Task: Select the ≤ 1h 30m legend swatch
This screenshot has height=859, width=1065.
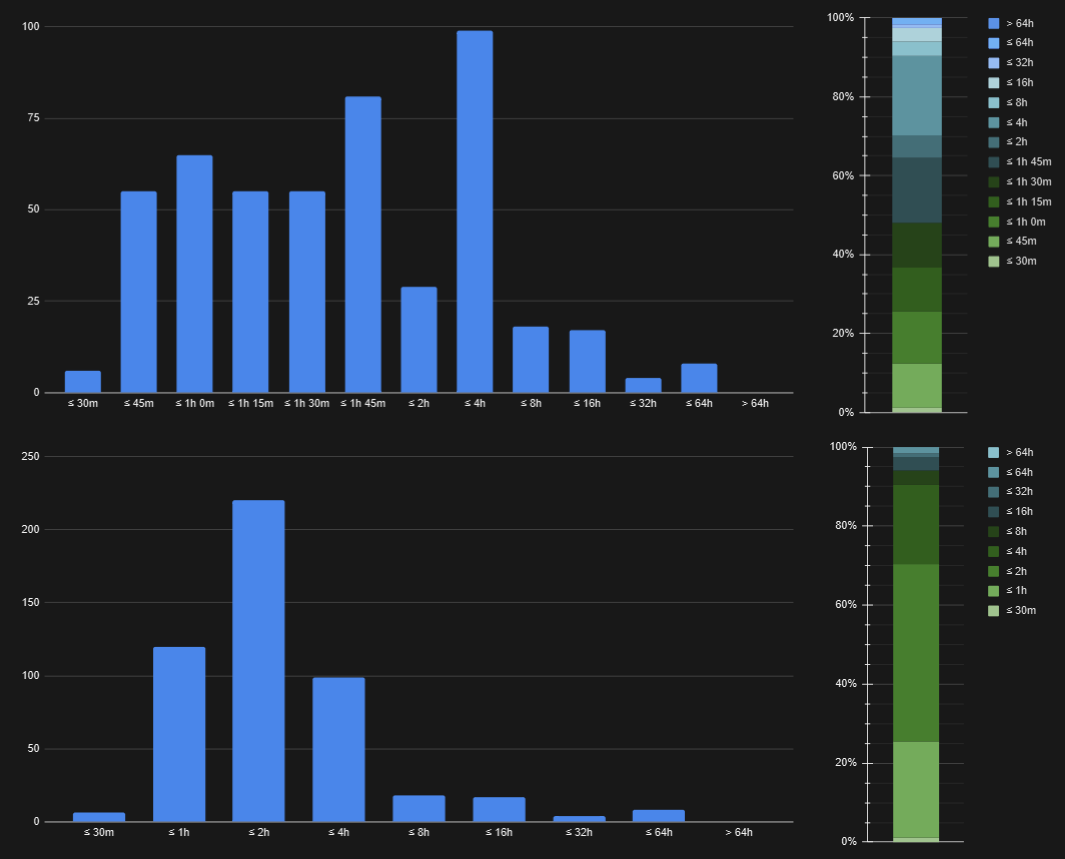Action: tap(994, 182)
